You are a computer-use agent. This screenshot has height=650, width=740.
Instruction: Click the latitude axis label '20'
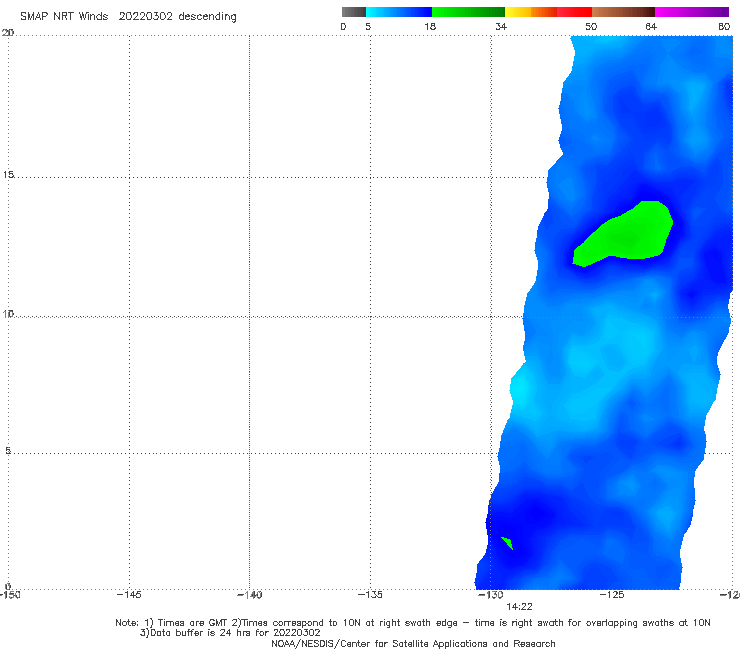(8, 33)
